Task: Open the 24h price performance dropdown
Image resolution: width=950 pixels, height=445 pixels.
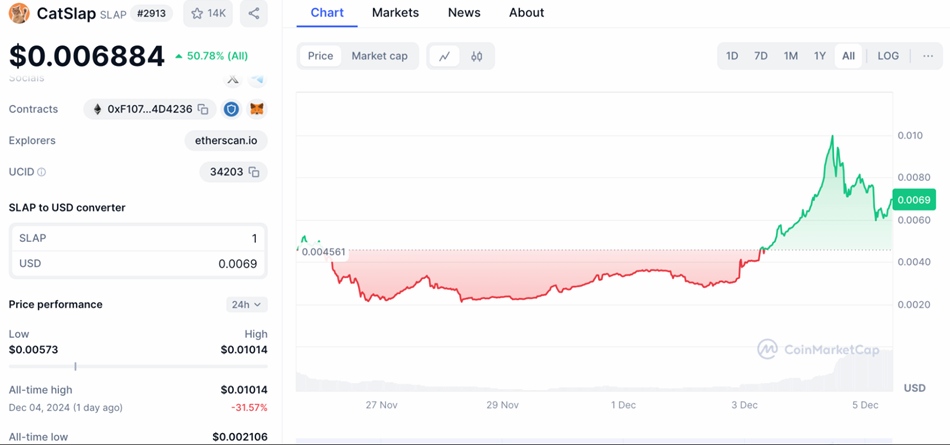Action: click(x=247, y=304)
